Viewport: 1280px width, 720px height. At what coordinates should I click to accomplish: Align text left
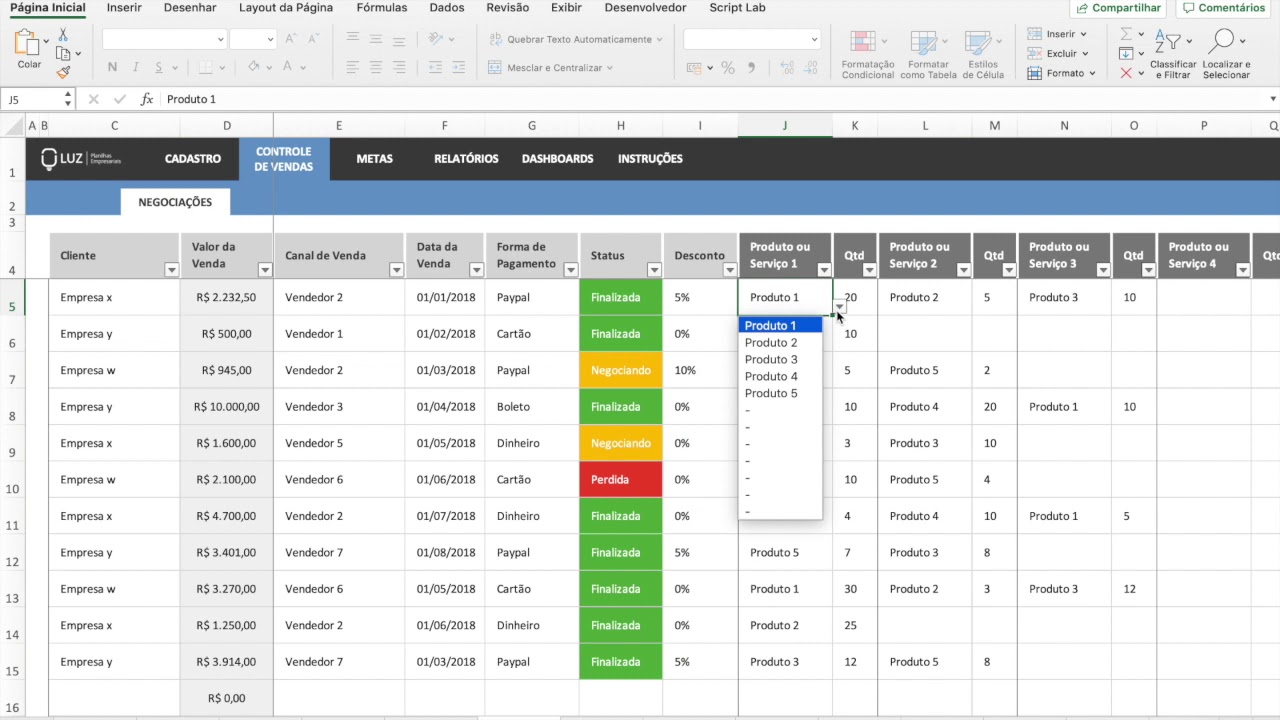pos(352,68)
